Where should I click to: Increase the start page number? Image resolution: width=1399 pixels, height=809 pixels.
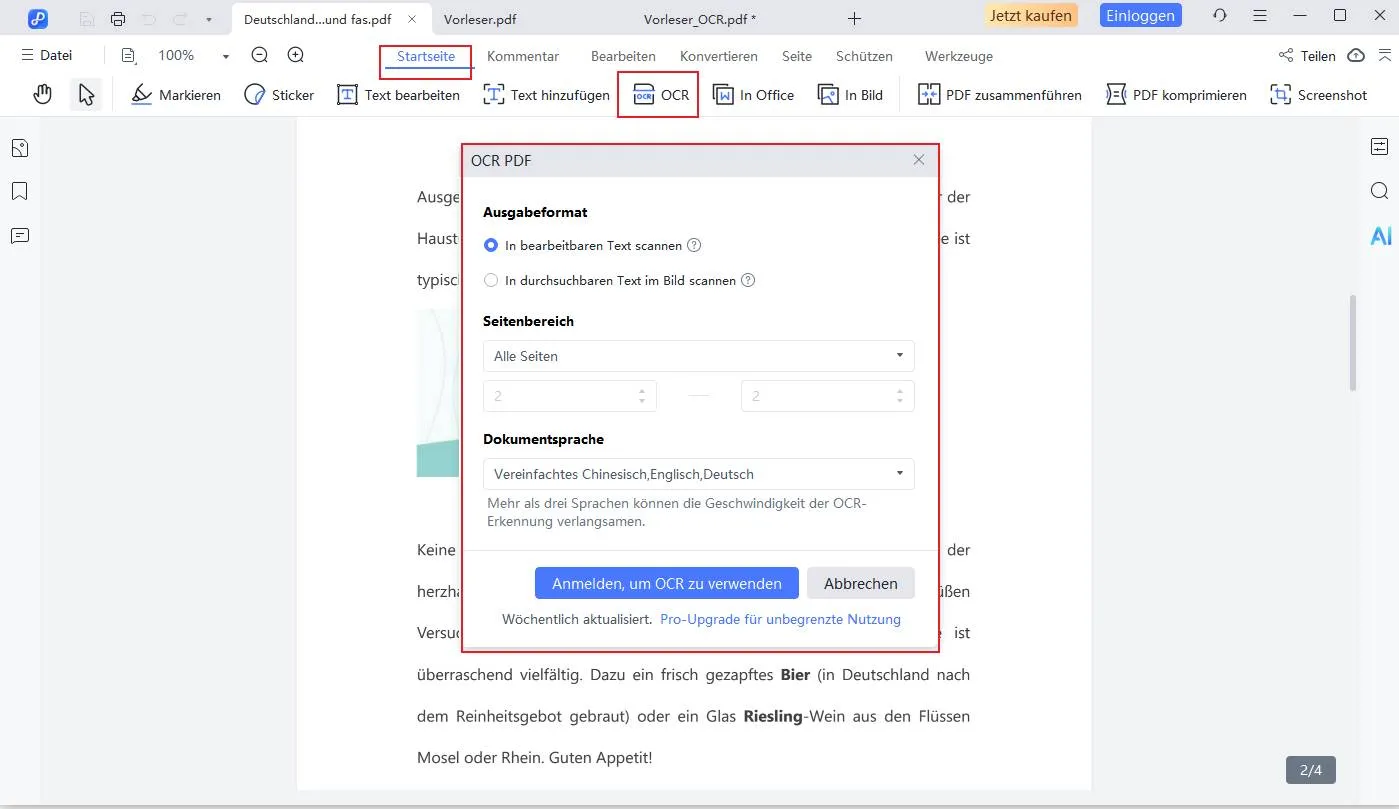tap(641, 390)
